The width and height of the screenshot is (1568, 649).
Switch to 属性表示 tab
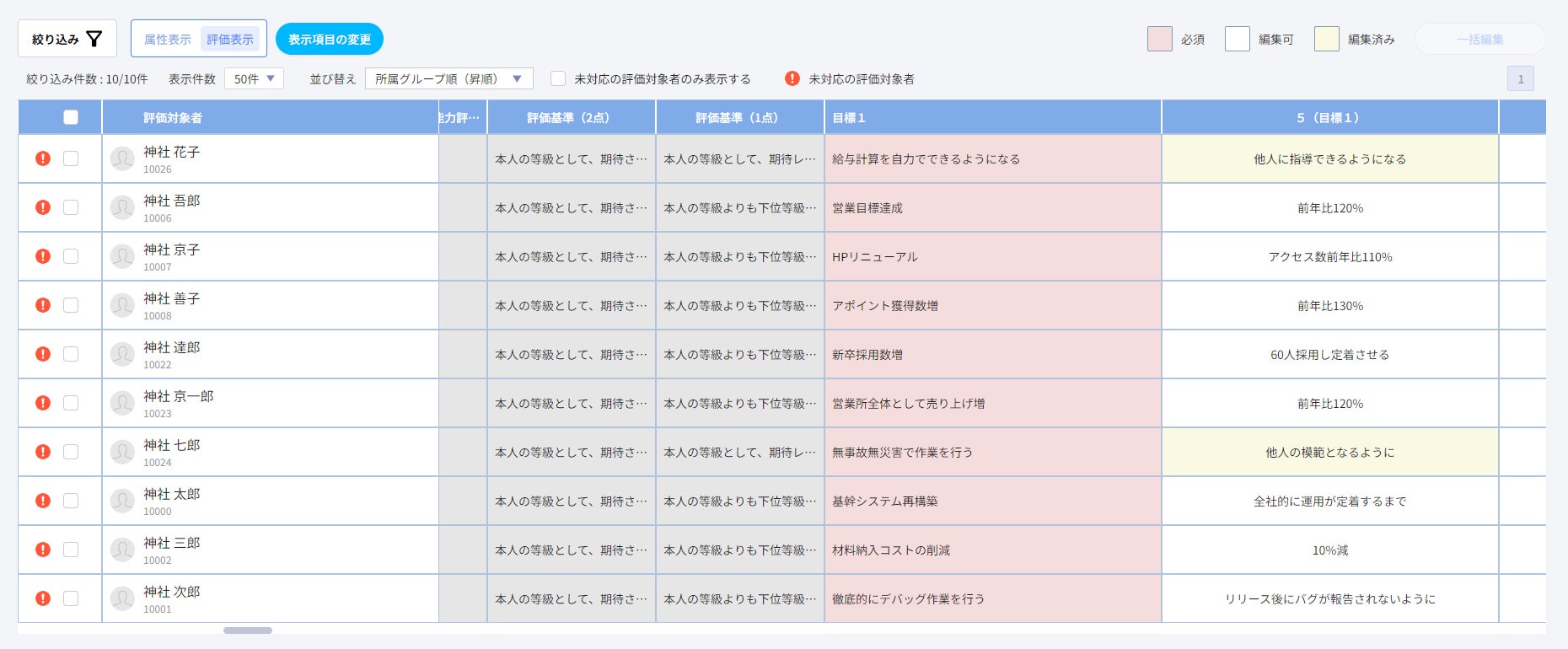pyautogui.click(x=168, y=39)
